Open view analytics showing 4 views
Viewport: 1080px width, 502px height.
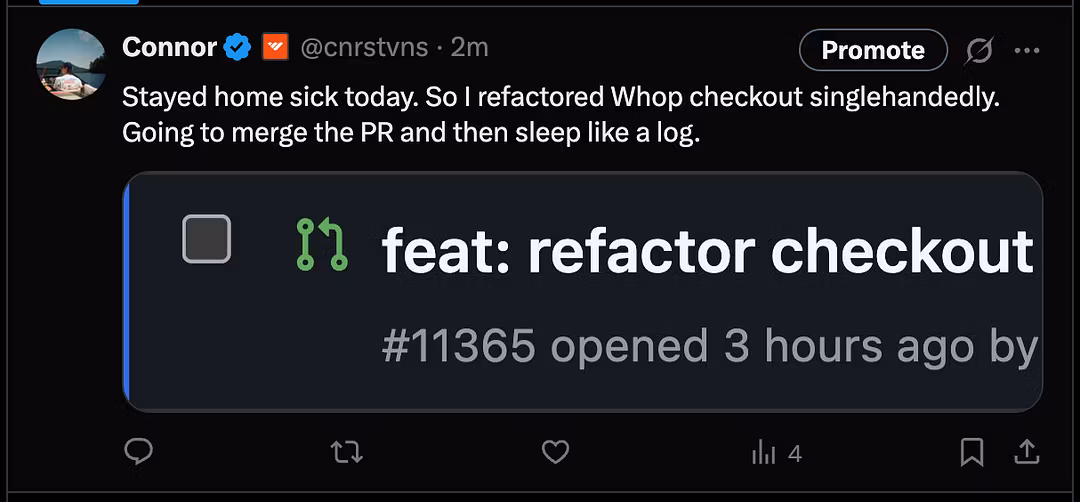click(776, 453)
